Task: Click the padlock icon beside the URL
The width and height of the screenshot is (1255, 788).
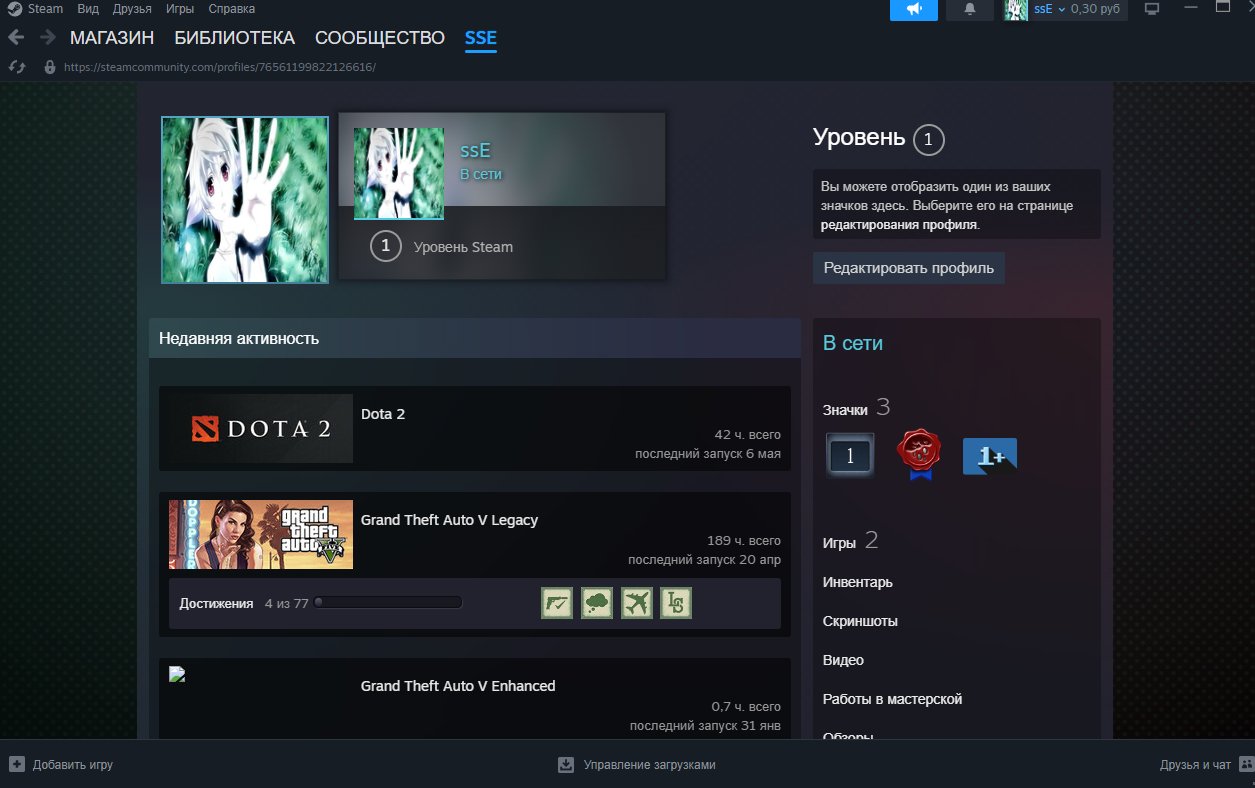Action: (50, 67)
